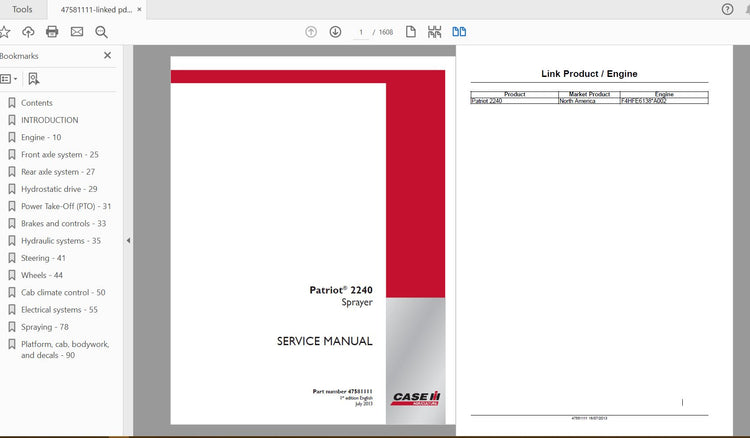
Task: Jump to Spraying - 78 bookmark
Action: point(45,327)
